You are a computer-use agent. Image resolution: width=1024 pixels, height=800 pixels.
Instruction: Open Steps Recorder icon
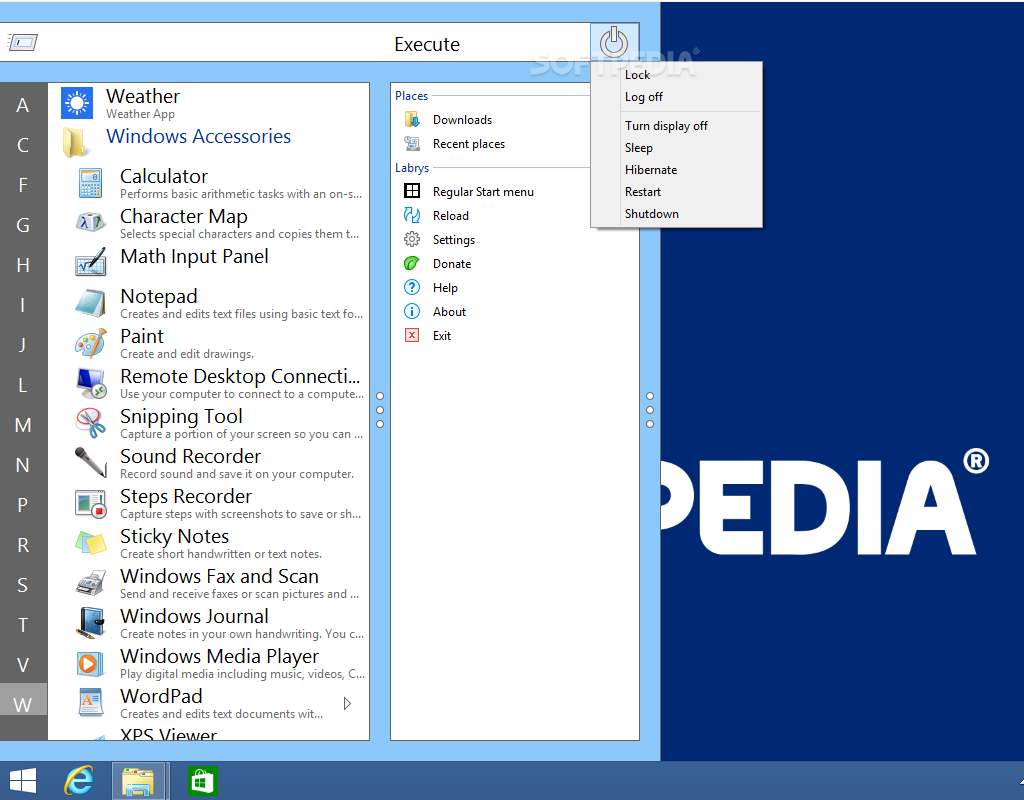click(x=90, y=504)
